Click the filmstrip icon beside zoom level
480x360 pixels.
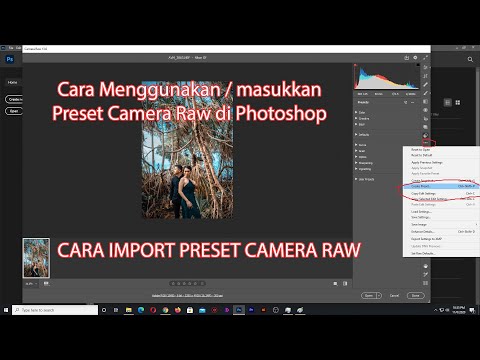point(46,284)
